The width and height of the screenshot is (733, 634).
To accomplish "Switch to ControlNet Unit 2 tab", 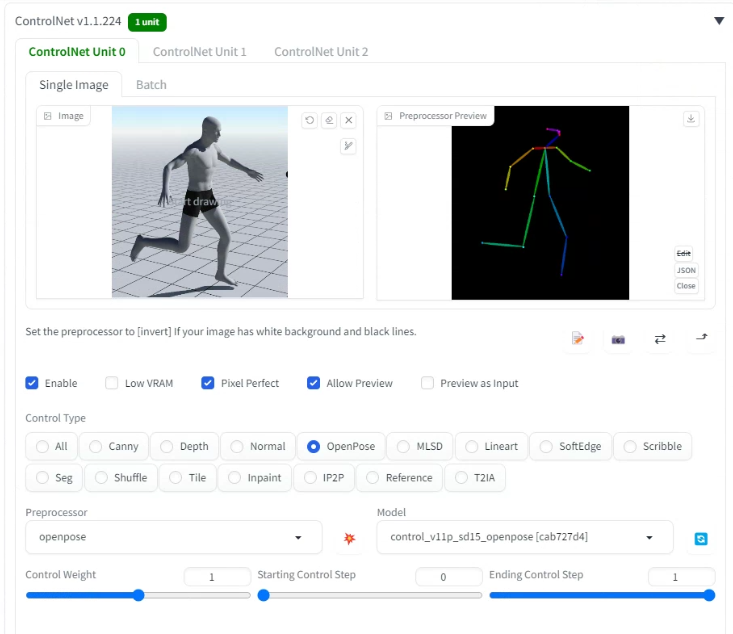I will [321, 51].
